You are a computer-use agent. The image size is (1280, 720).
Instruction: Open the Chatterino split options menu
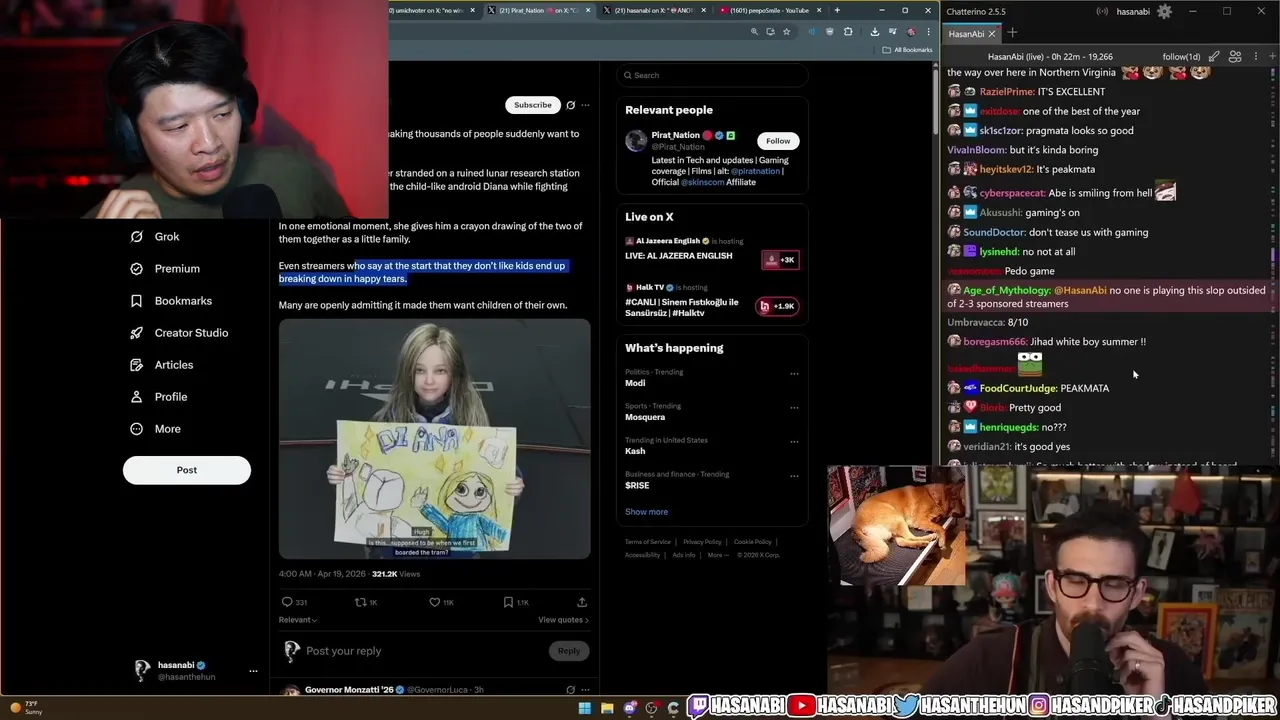pos(1258,57)
